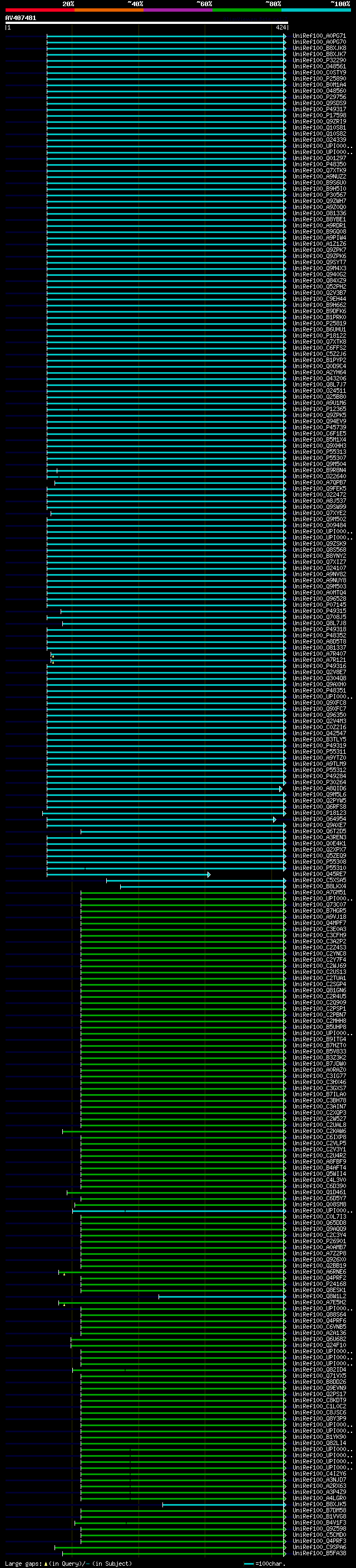The image size is (356, 1568).
Task: Open hit UniRef100_A0PG70
Action: pos(319,42)
